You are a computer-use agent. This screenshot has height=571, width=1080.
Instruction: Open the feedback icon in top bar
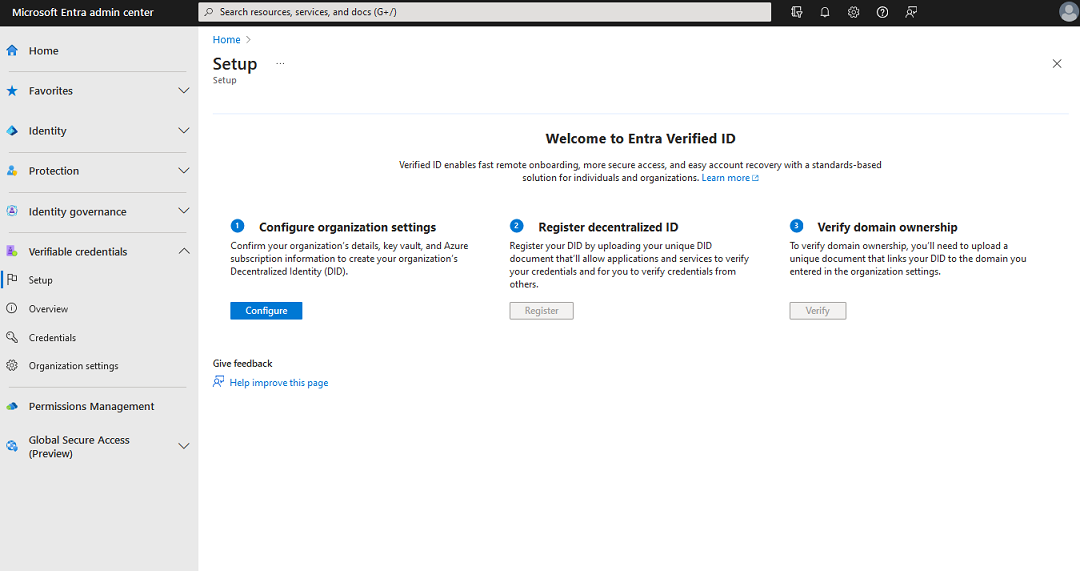[911, 12]
